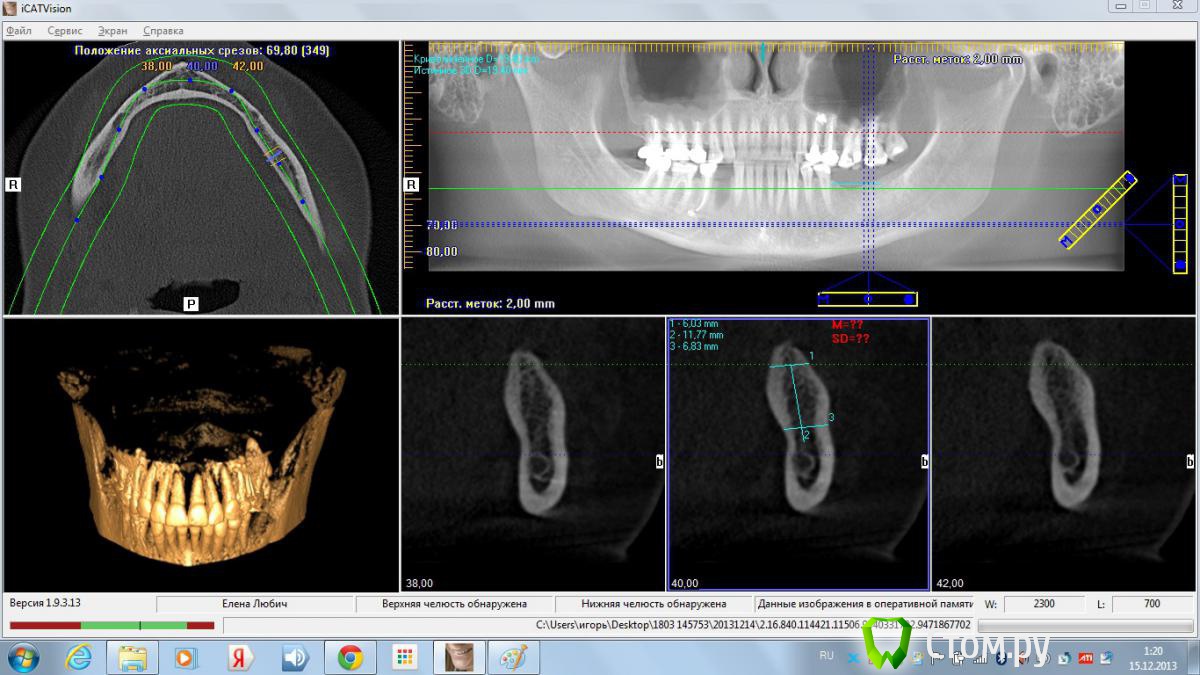Click the horizontal yellow ruler below panoramic

coord(867,299)
